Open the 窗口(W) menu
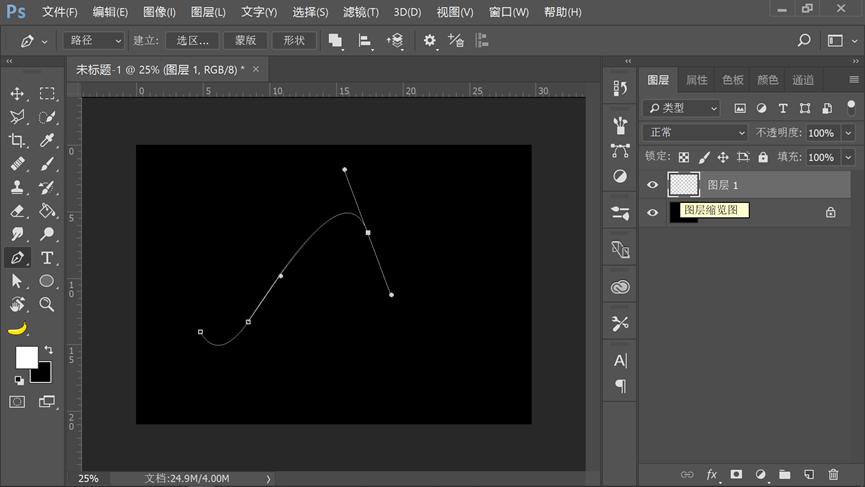The image size is (865, 487). pyautogui.click(x=509, y=12)
